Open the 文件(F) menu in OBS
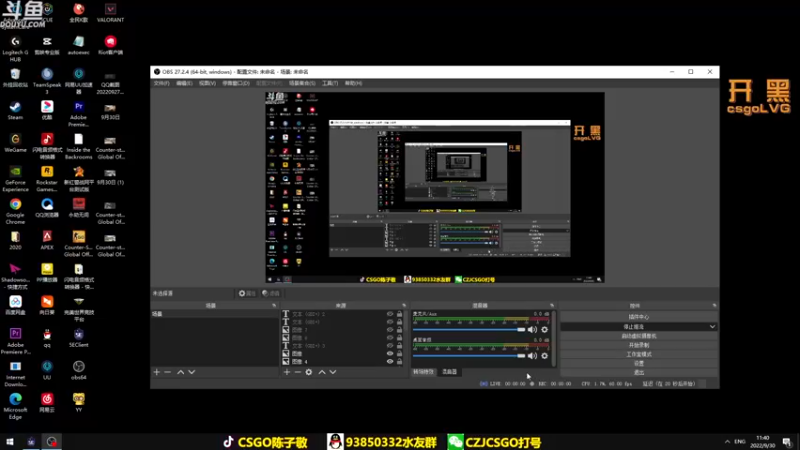800x450 pixels. (x=161, y=83)
